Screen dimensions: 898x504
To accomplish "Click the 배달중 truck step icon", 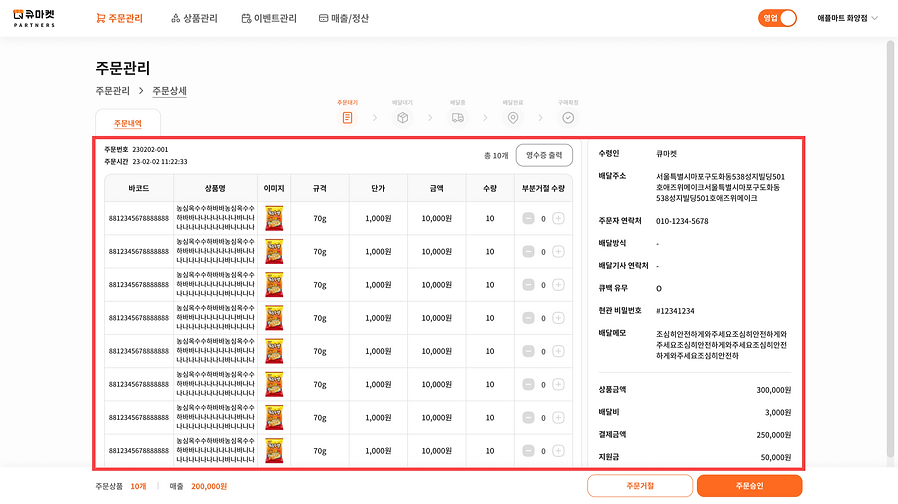I will (458, 117).
